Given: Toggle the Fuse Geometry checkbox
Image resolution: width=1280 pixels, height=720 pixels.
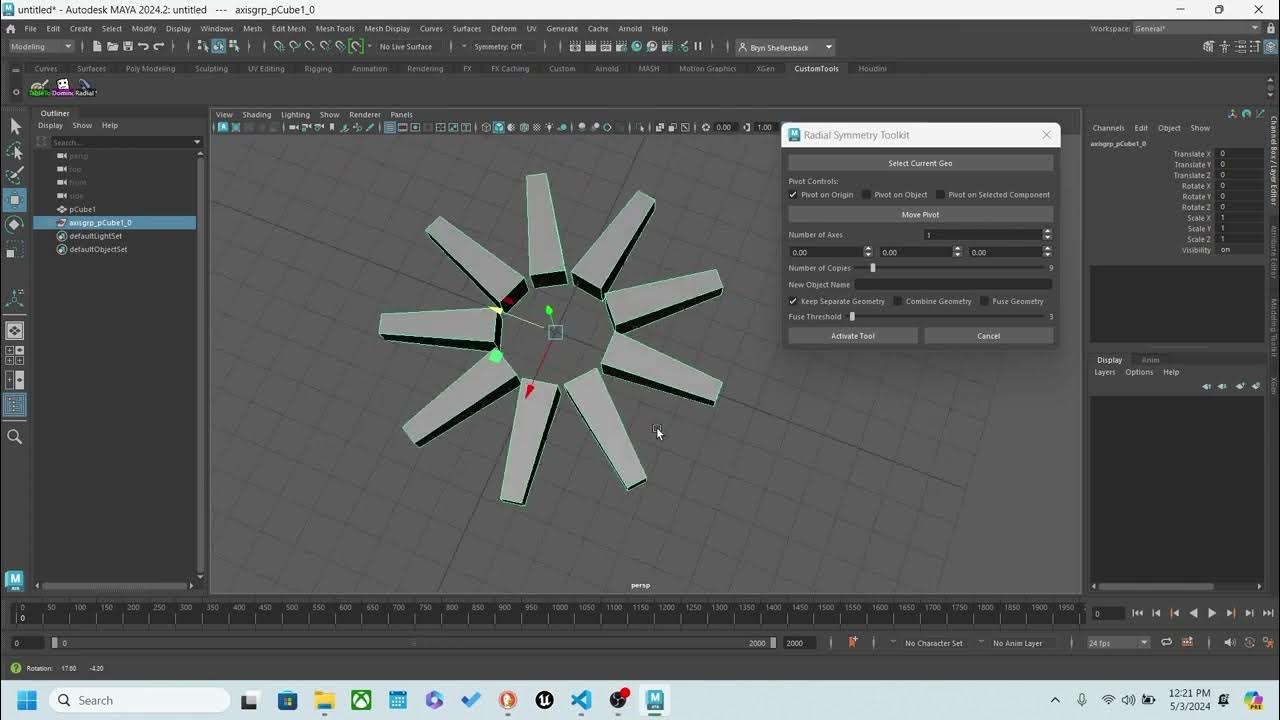Looking at the screenshot, I should coord(984,301).
